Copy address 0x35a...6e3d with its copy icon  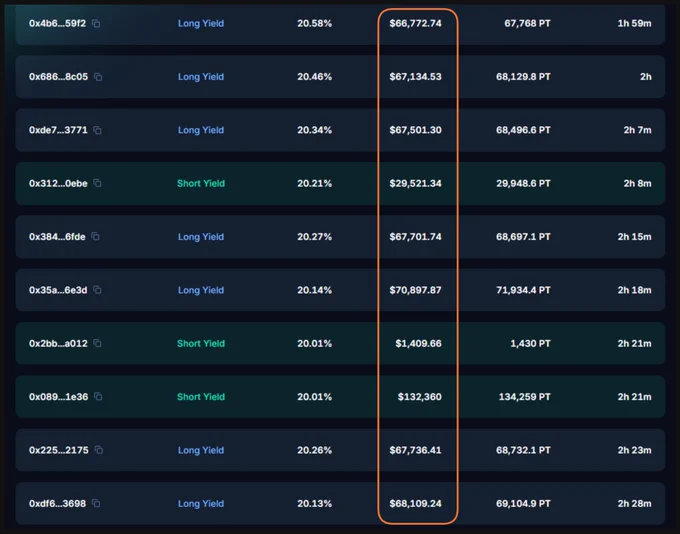click(98, 290)
